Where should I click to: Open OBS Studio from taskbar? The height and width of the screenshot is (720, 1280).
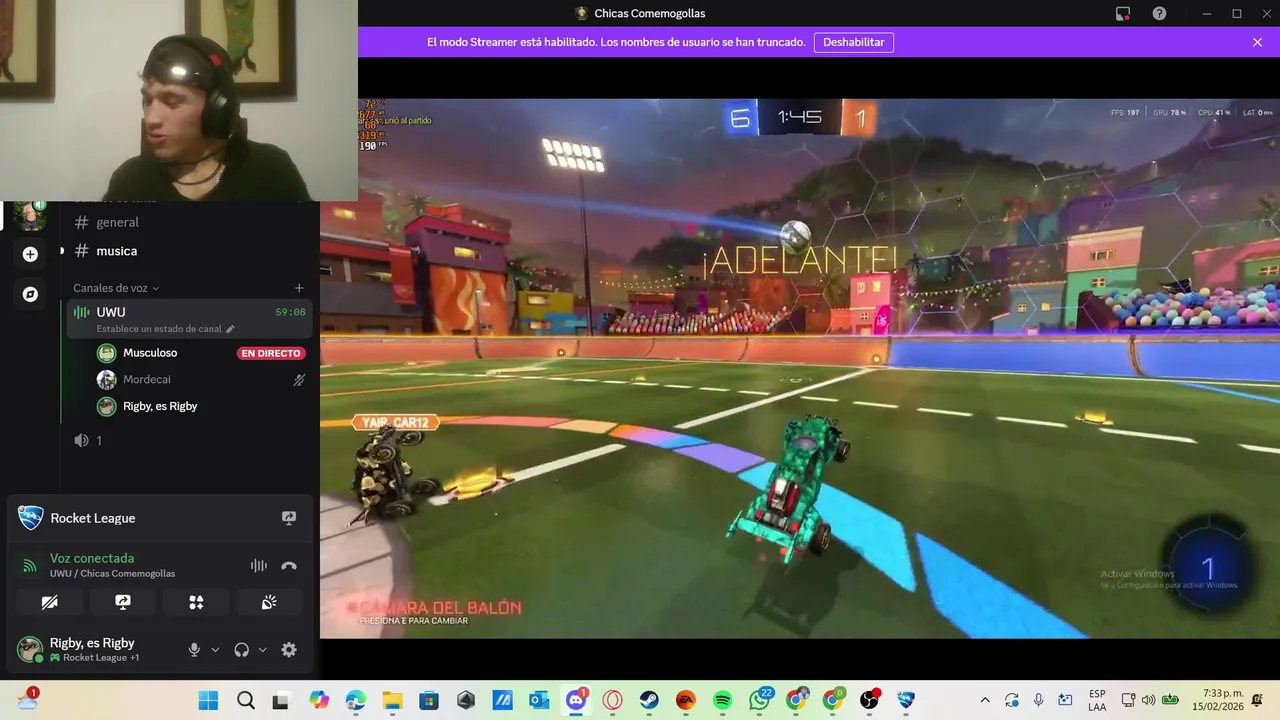tap(869, 701)
